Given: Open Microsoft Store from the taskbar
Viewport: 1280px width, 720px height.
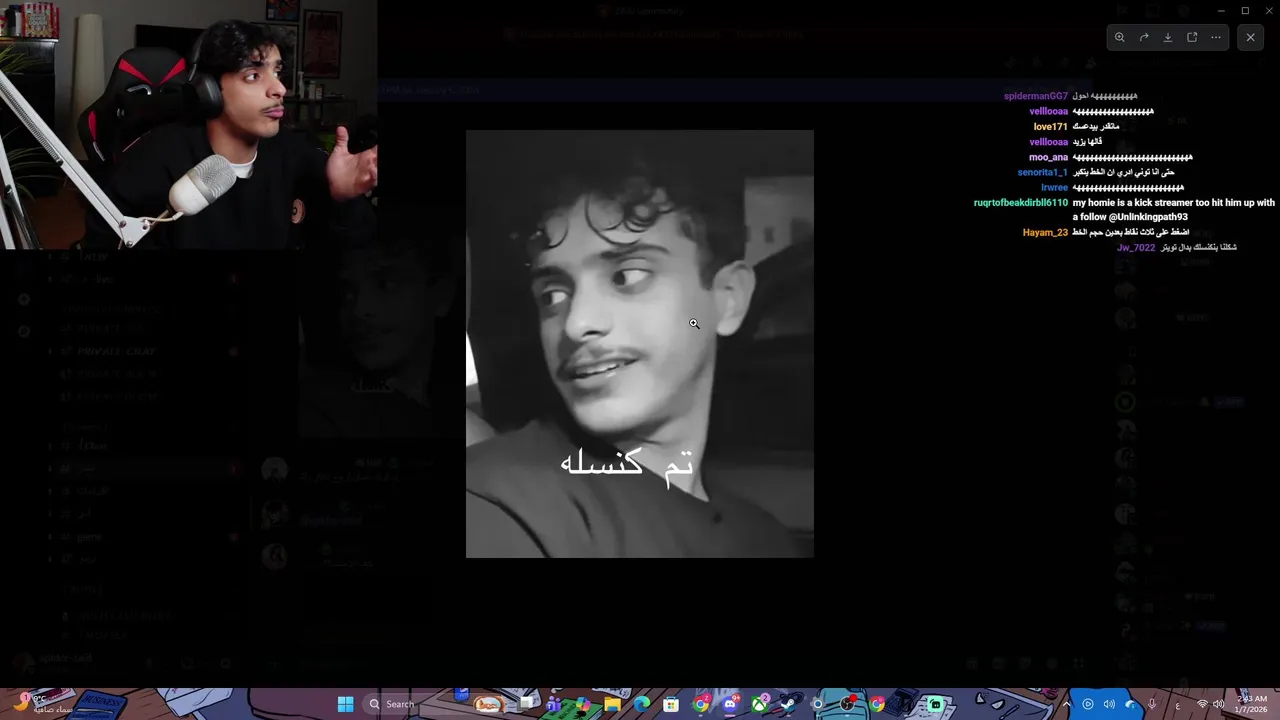Looking at the screenshot, I should pos(671,704).
